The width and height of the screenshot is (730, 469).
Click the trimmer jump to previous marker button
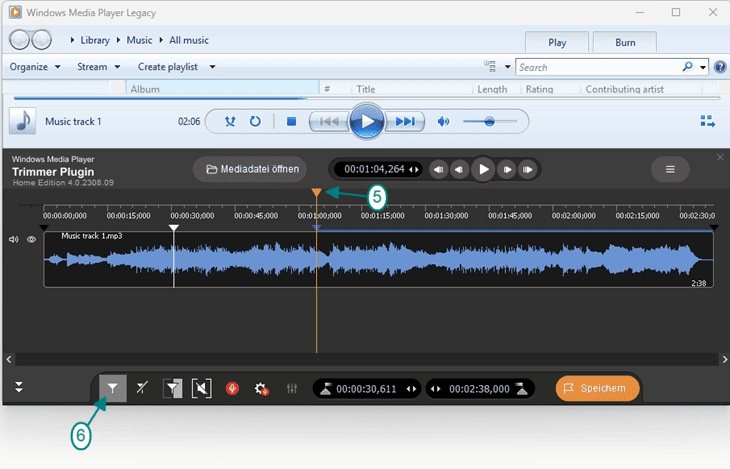tap(438, 170)
